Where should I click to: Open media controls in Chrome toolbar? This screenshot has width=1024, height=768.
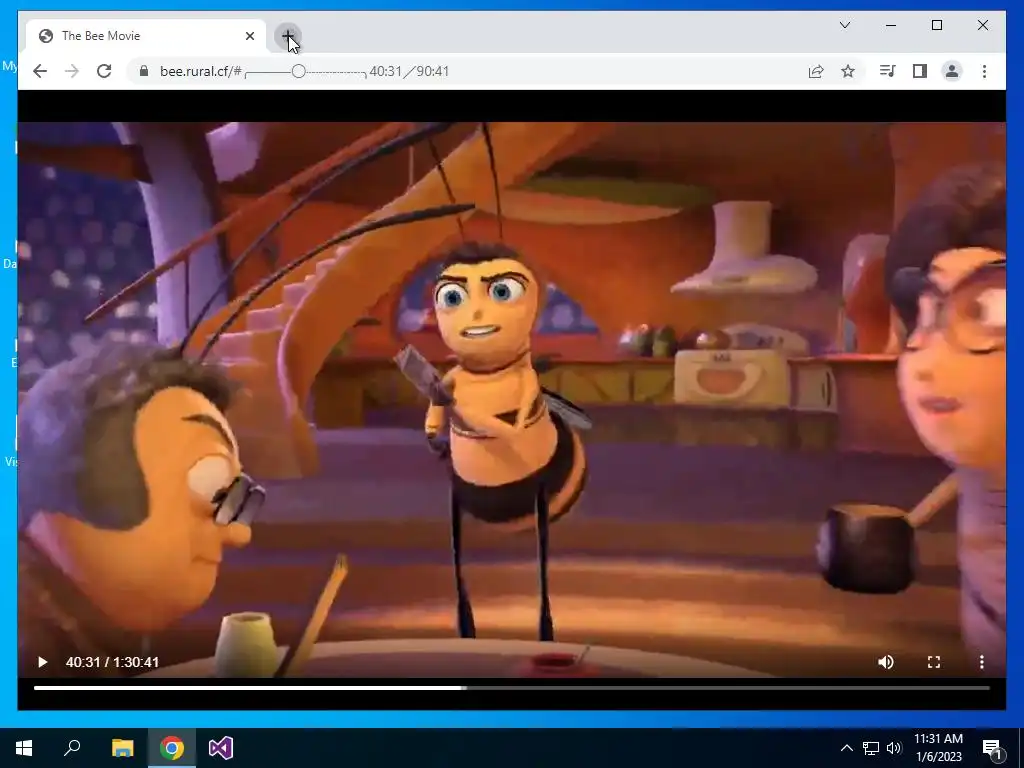(888, 71)
